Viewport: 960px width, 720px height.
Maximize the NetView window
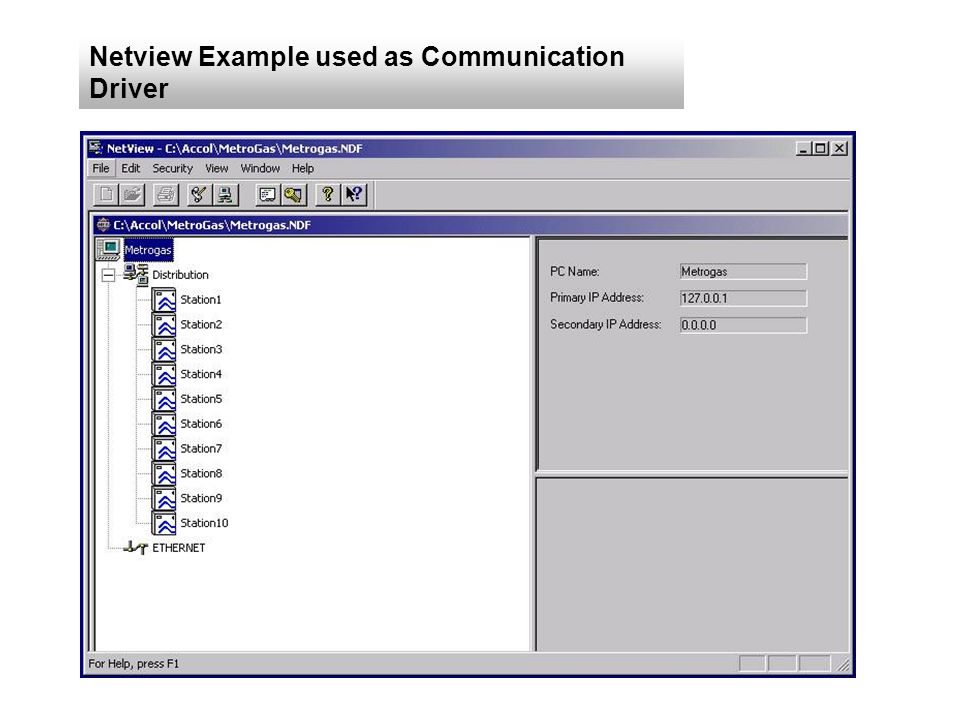820,148
